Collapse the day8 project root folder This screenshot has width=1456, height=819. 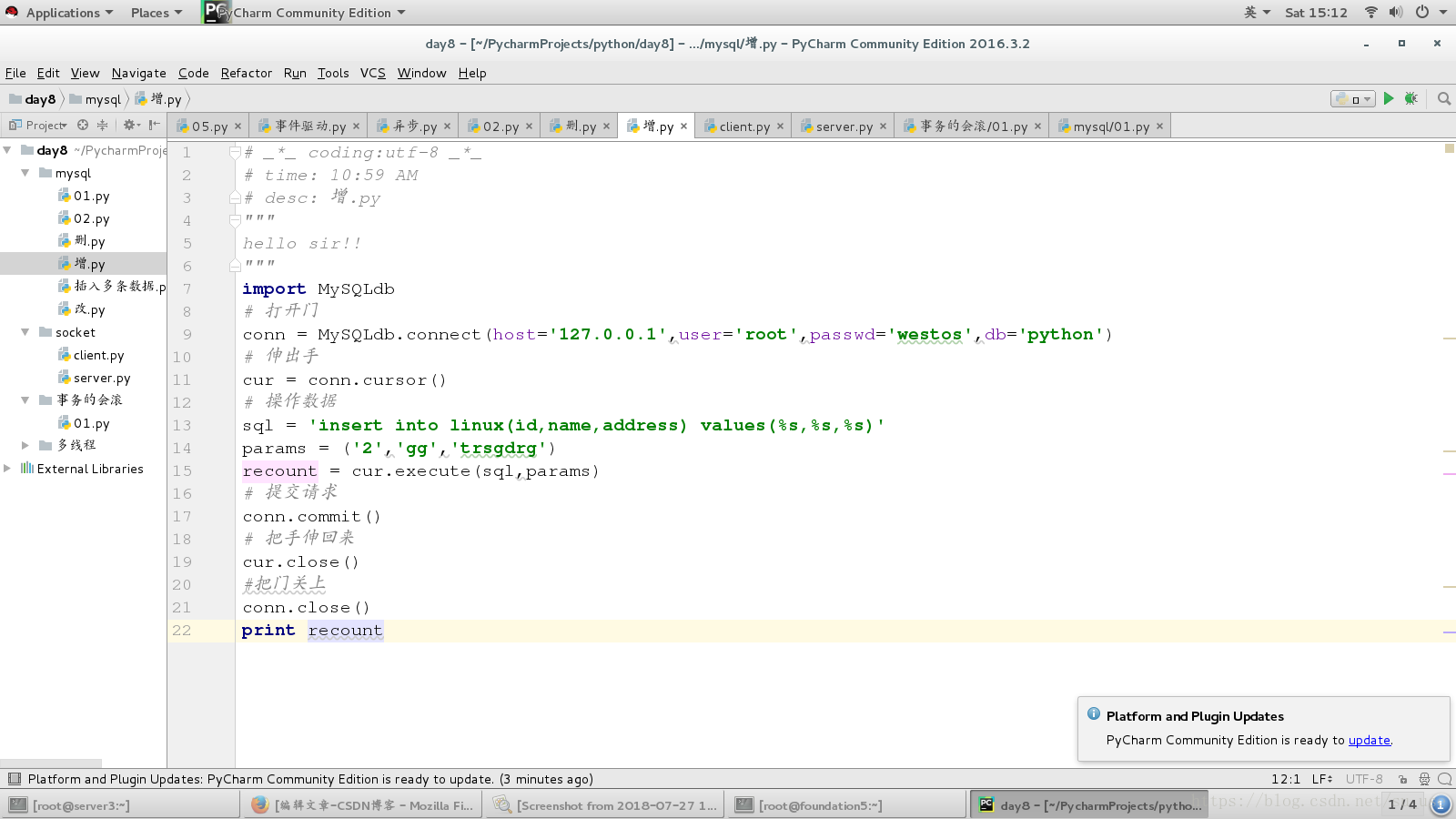tap(7, 150)
